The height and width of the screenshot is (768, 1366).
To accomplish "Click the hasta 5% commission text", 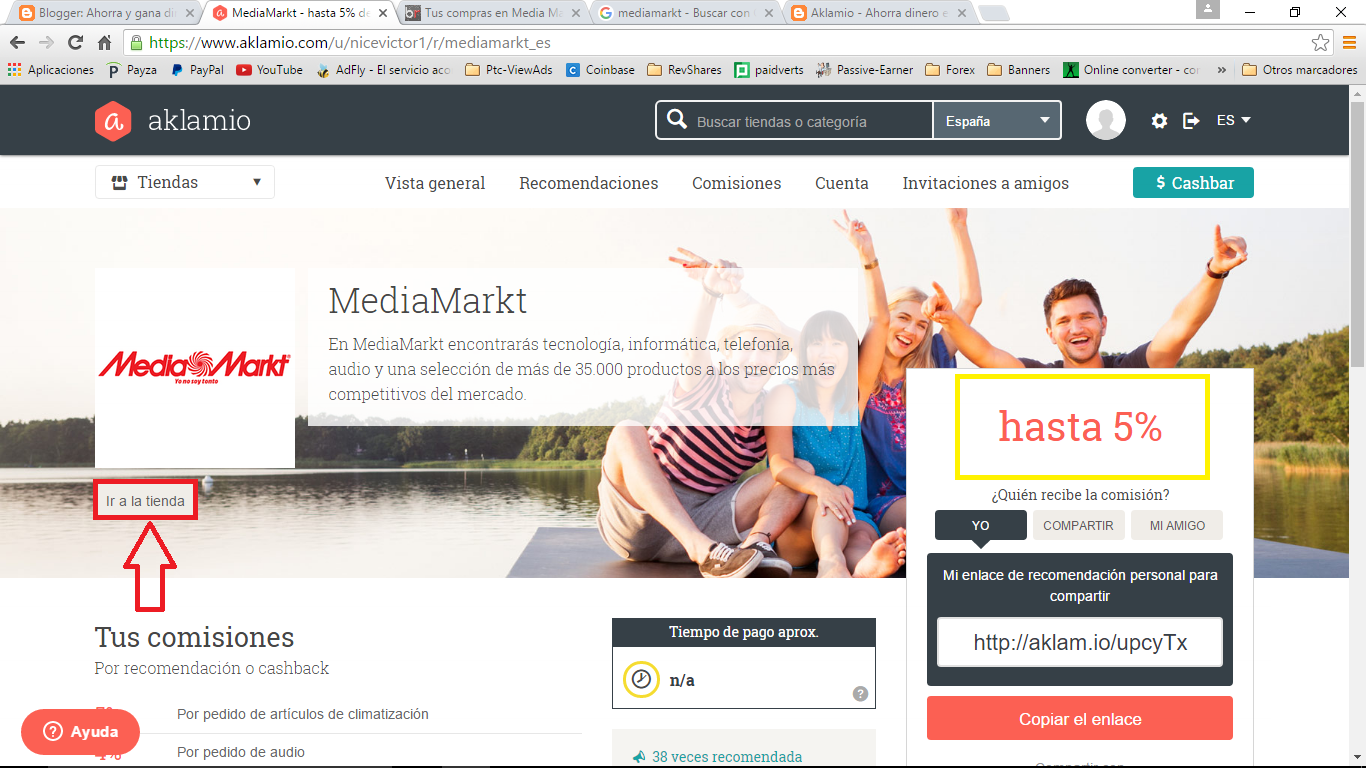I will point(1081,427).
